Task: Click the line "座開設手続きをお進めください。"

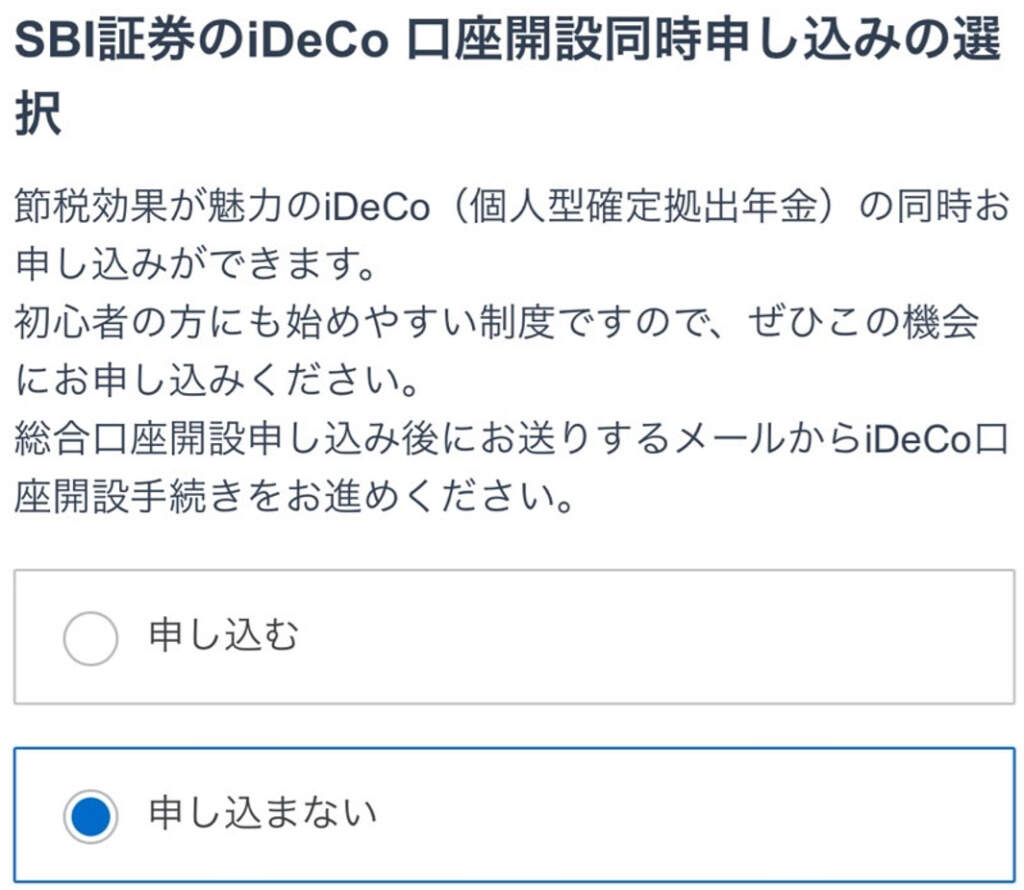Action: 293,493
